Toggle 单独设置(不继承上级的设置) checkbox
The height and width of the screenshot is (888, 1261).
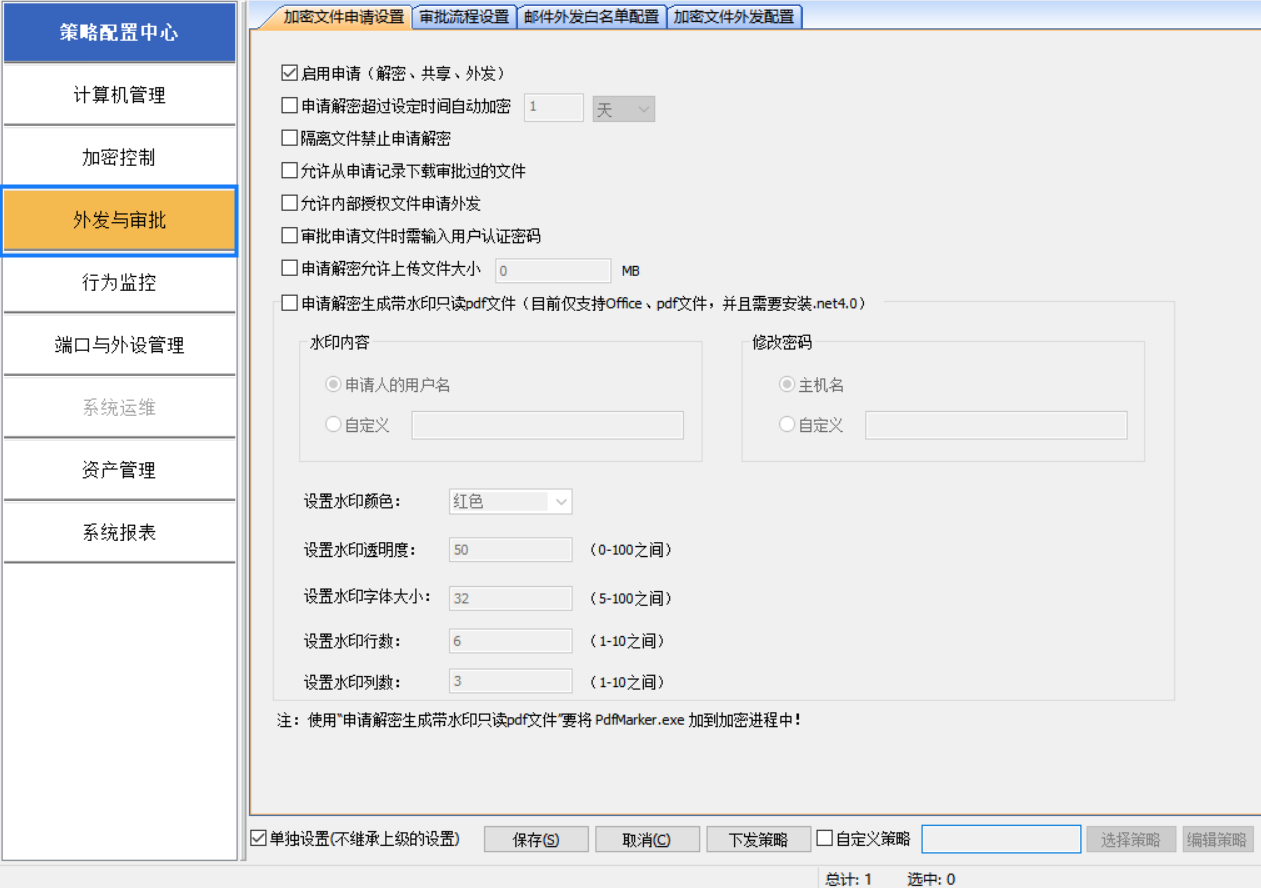point(259,838)
